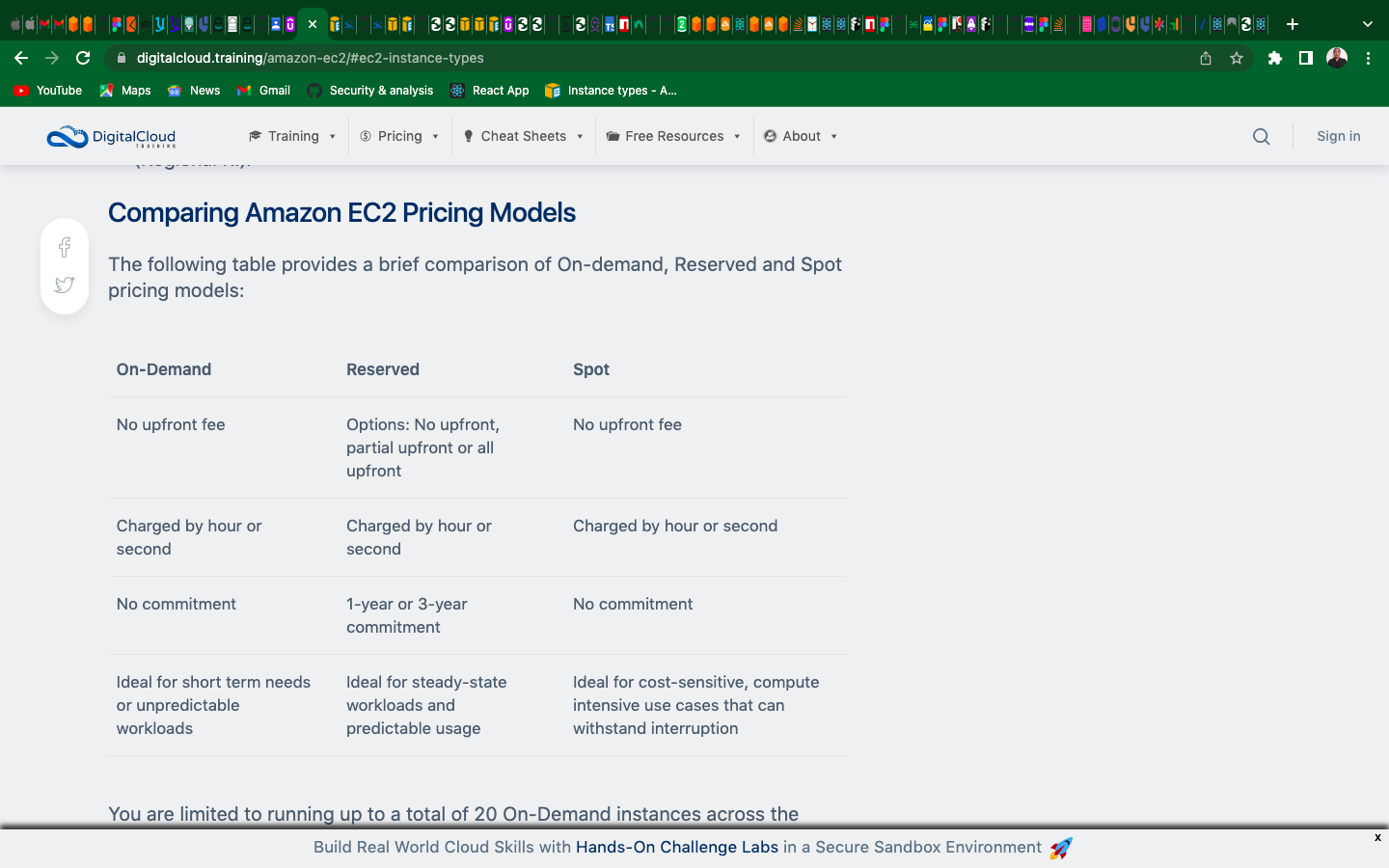Open the Cheat Sheets menu
The image size is (1389, 868).
click(523, 136)
